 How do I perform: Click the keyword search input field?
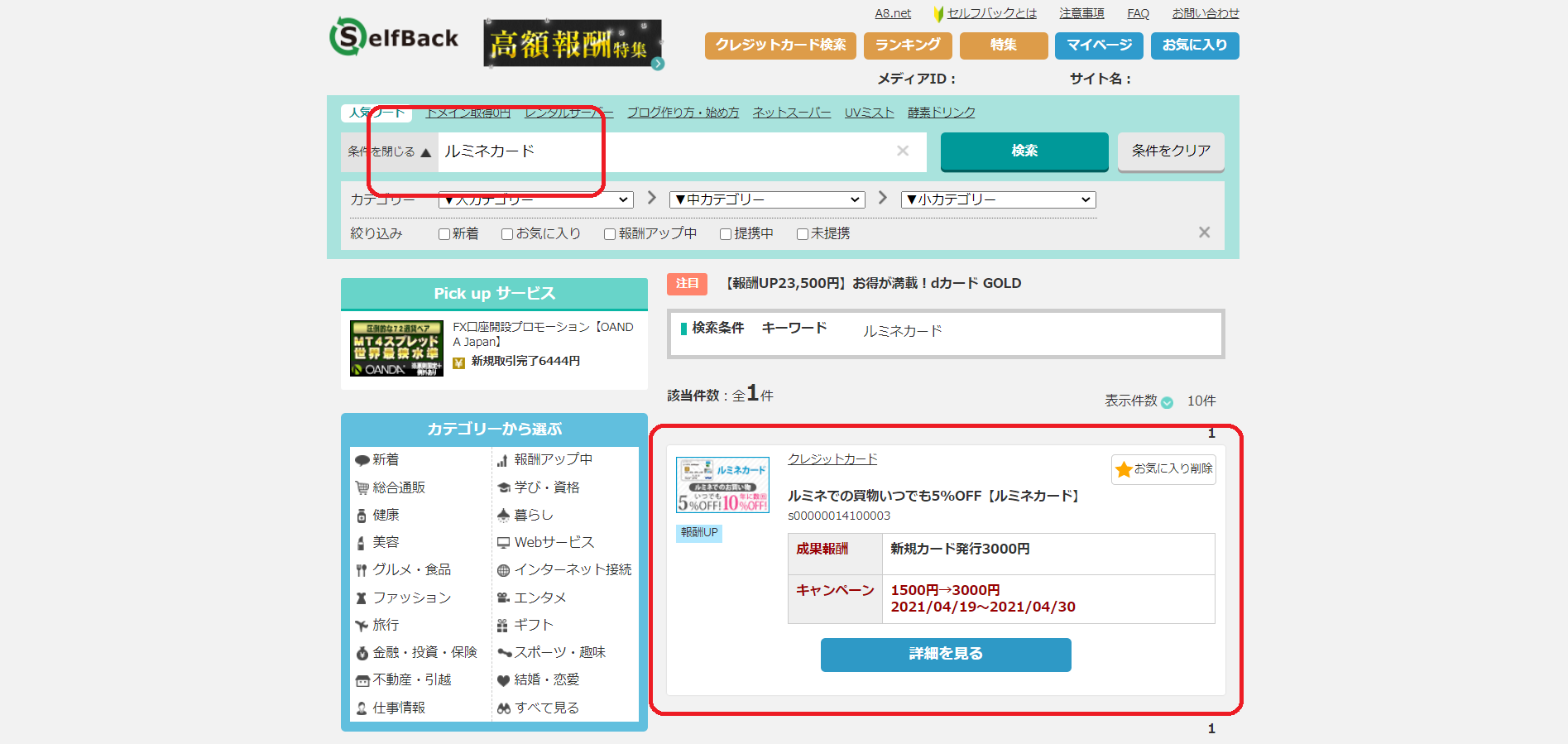[x=682, y=151]
